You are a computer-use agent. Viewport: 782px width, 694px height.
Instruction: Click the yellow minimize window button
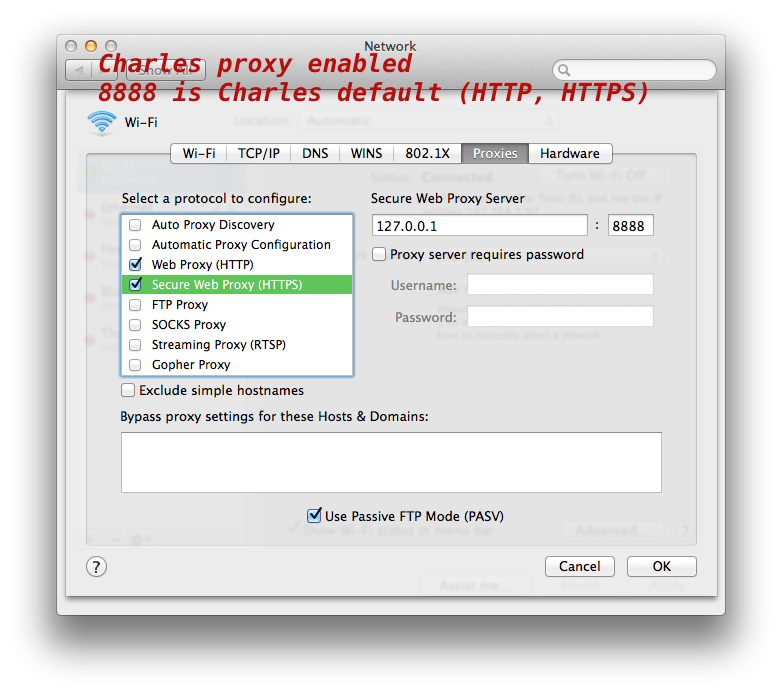pyautogui.click(x=91, y=46)
